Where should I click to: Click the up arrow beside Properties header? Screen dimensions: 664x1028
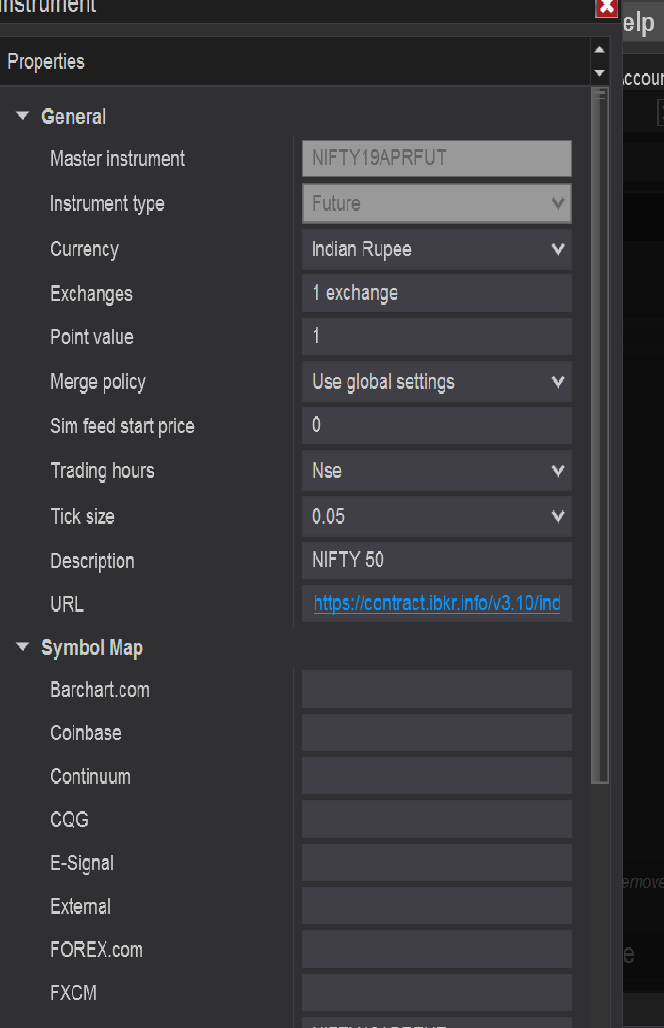(600, 49)
